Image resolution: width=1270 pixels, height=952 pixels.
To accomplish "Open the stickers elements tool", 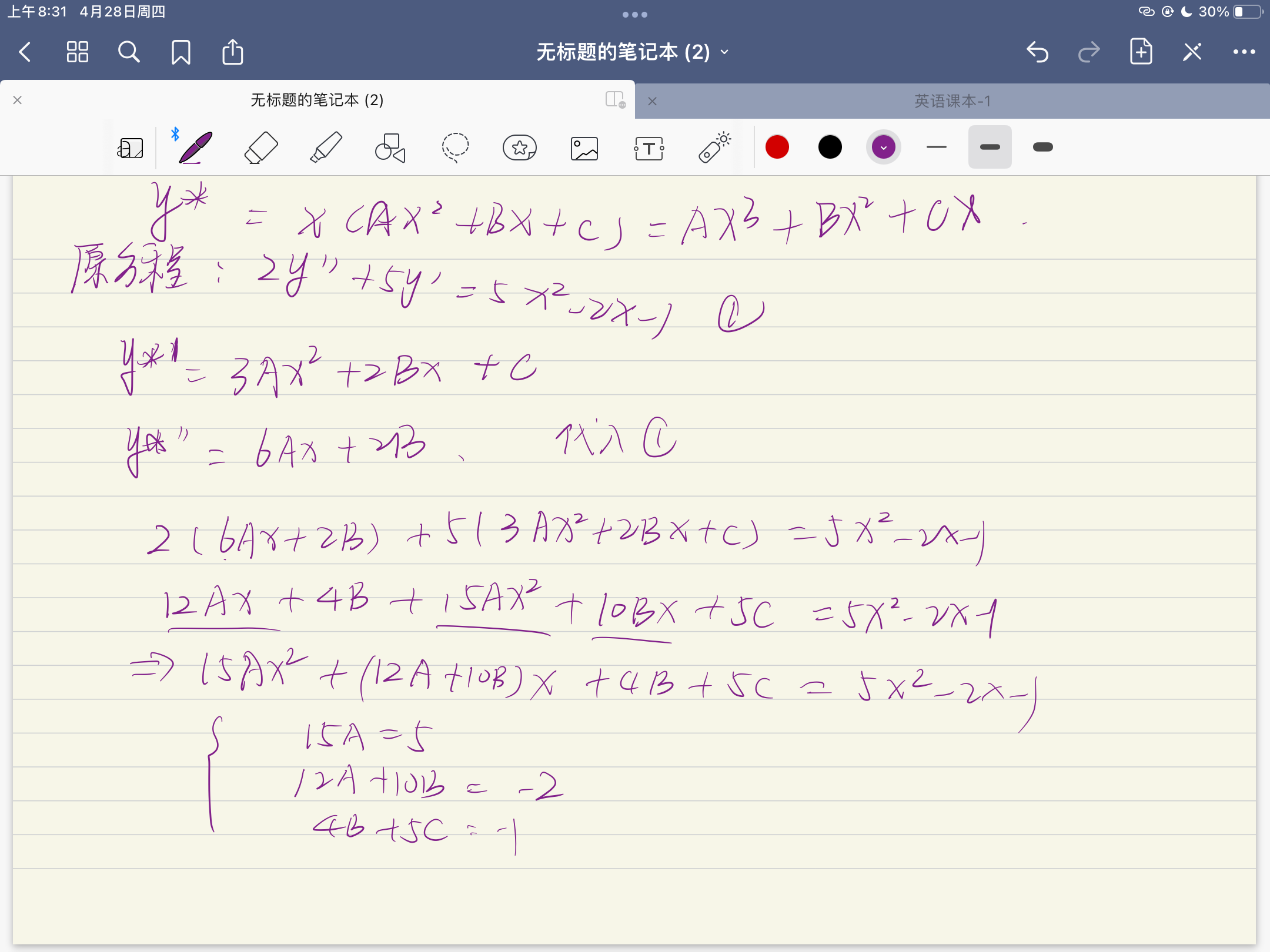I will pyautogui.click(x=520, y=148).
